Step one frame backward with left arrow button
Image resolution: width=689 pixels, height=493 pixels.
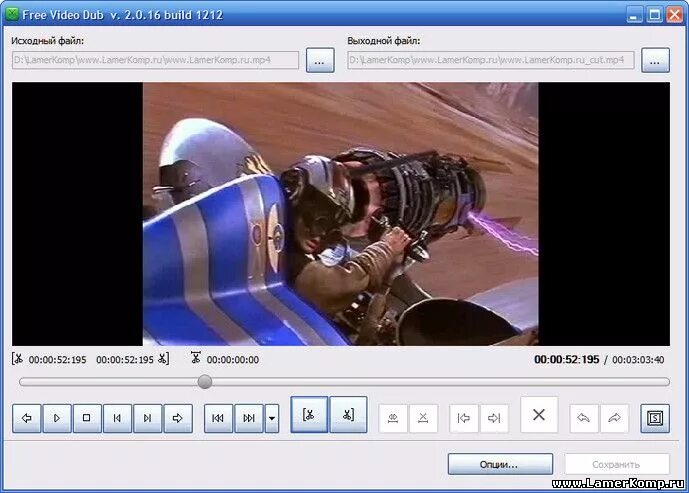click(x=27, y=418)
